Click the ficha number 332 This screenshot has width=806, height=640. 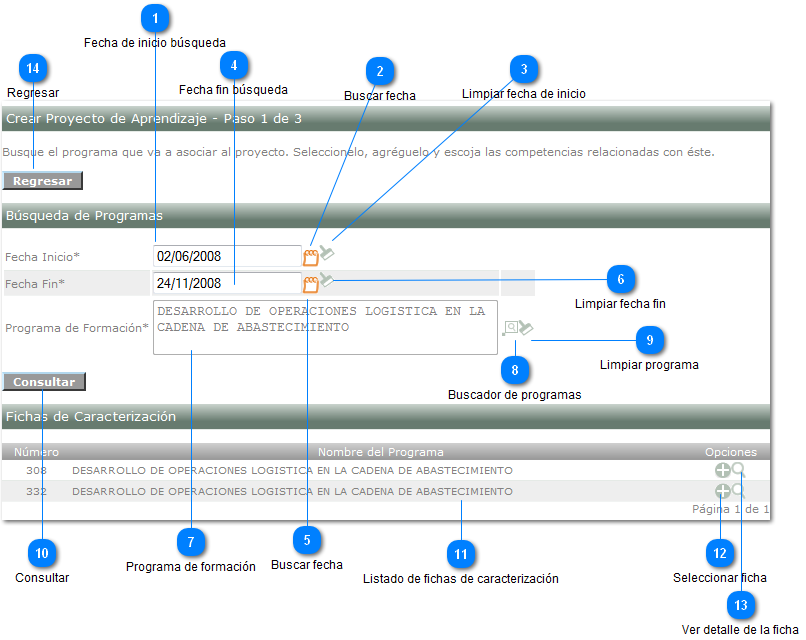click(36, 491)
